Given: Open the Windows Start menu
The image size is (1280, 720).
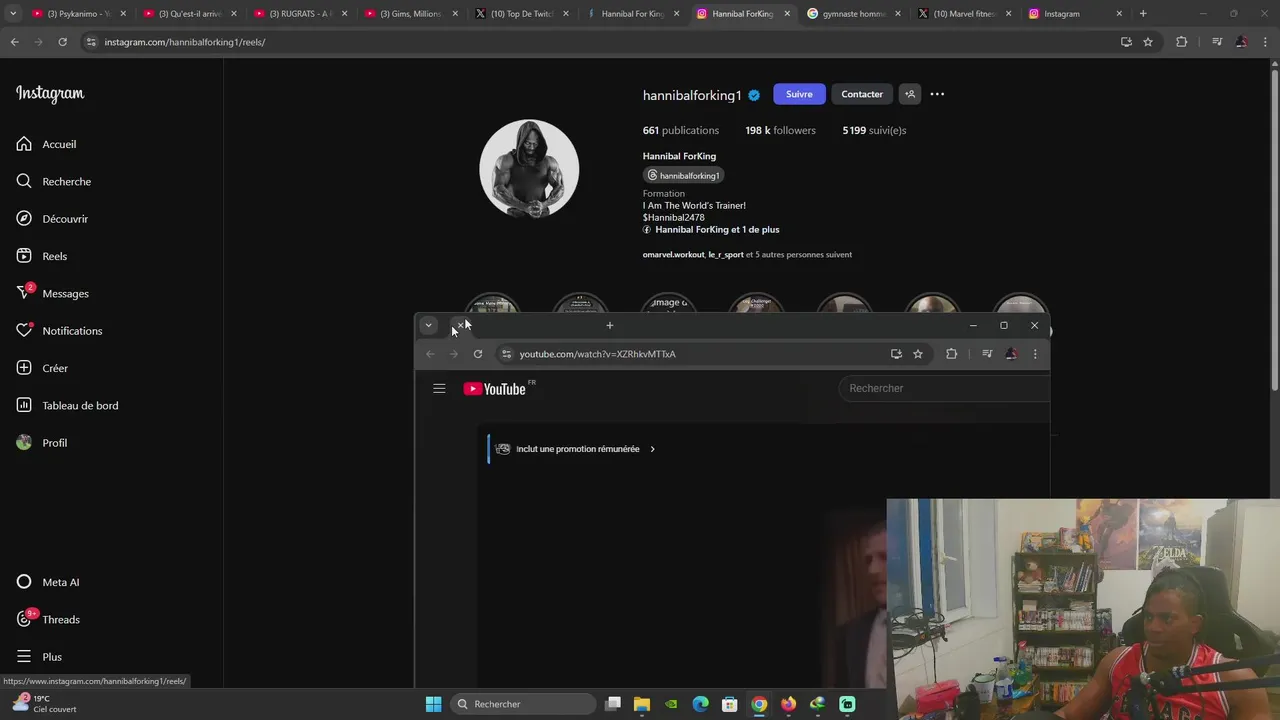Looking at the screenshot, I should tap(433, 704).
